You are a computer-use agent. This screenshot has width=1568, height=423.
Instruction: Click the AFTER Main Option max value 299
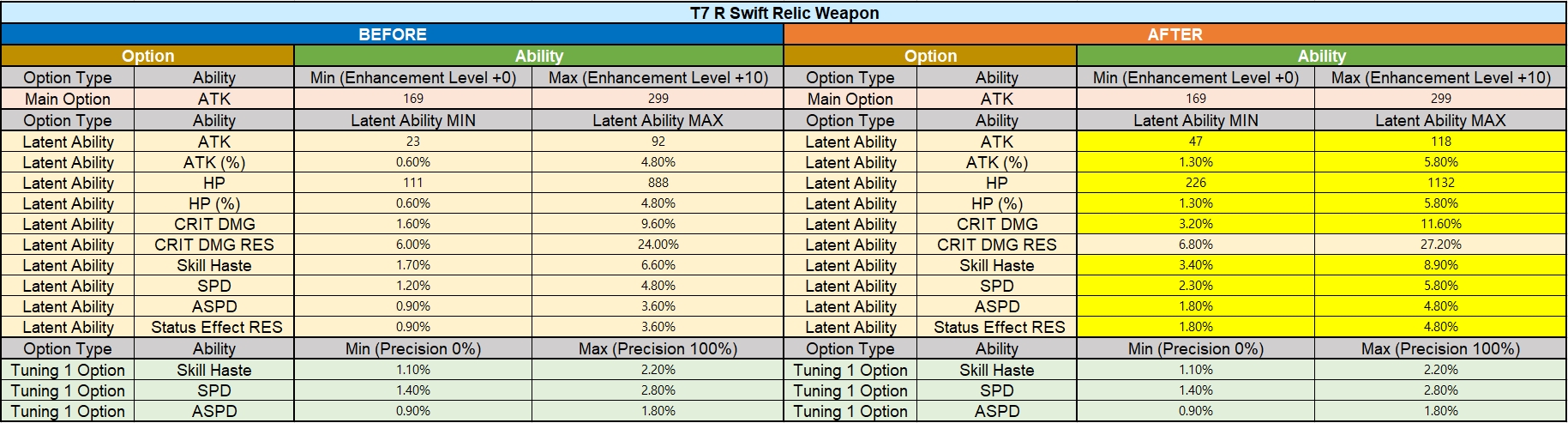[1440, 99]
